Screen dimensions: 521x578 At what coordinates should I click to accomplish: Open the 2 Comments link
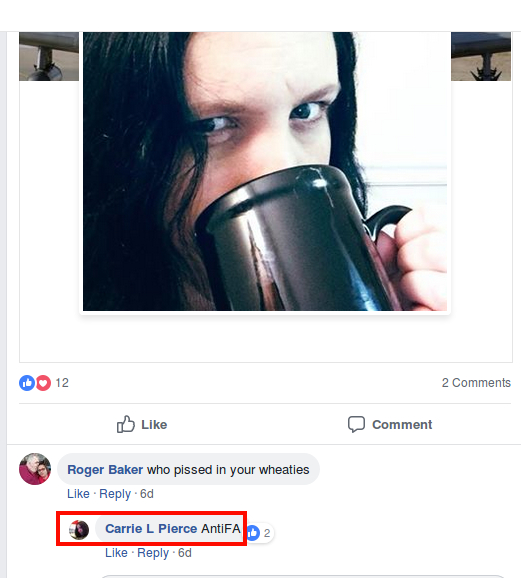coord(476,383)
